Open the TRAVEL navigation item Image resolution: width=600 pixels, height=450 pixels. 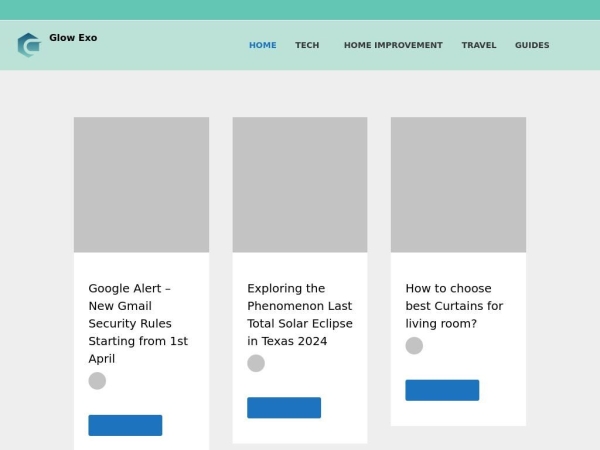pos(479,45)
